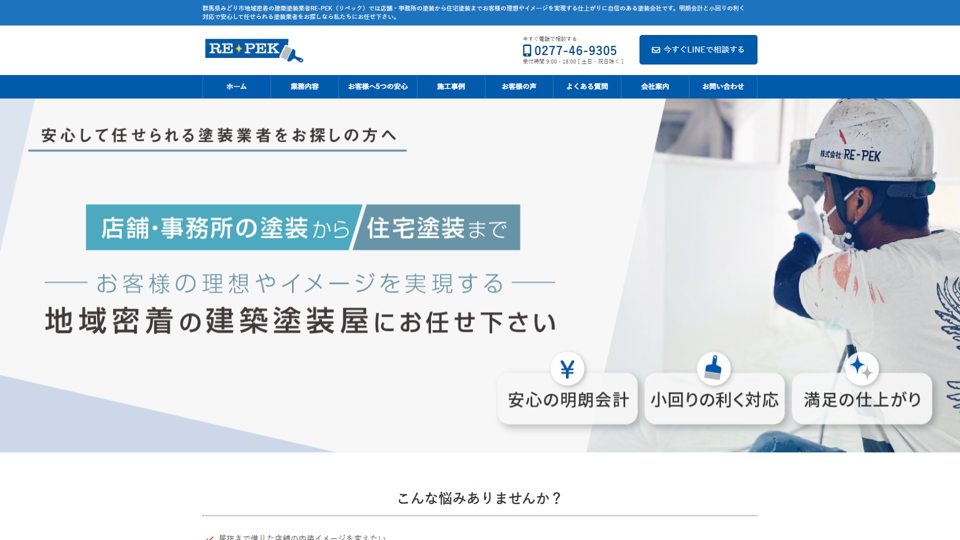The height and width of the screenshot is (540, 960).
Task: Click phone number 0277-46-9305
Action: coord(575,51)
